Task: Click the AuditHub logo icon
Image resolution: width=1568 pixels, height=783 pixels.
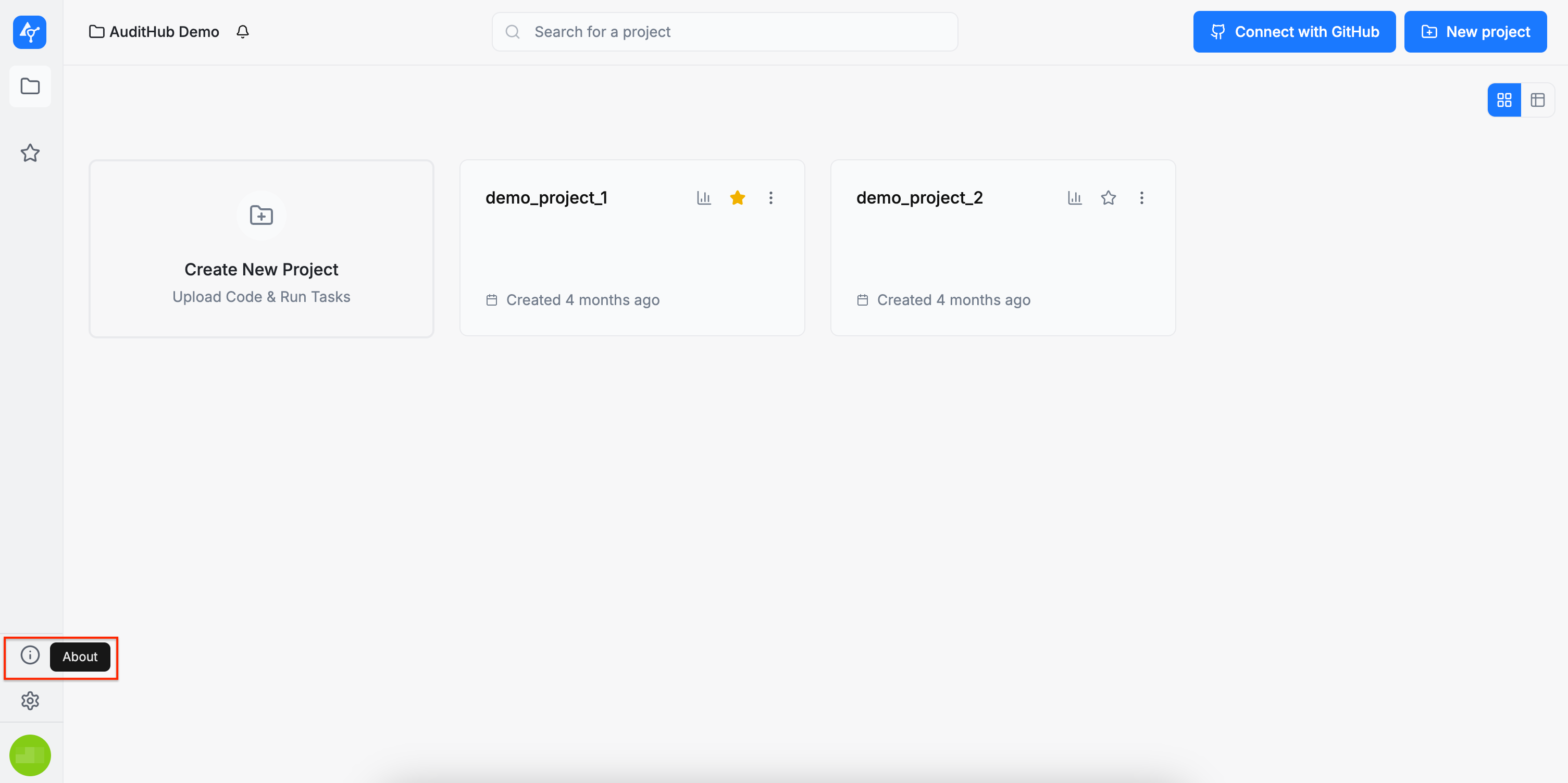Action: tap(30, 32)
